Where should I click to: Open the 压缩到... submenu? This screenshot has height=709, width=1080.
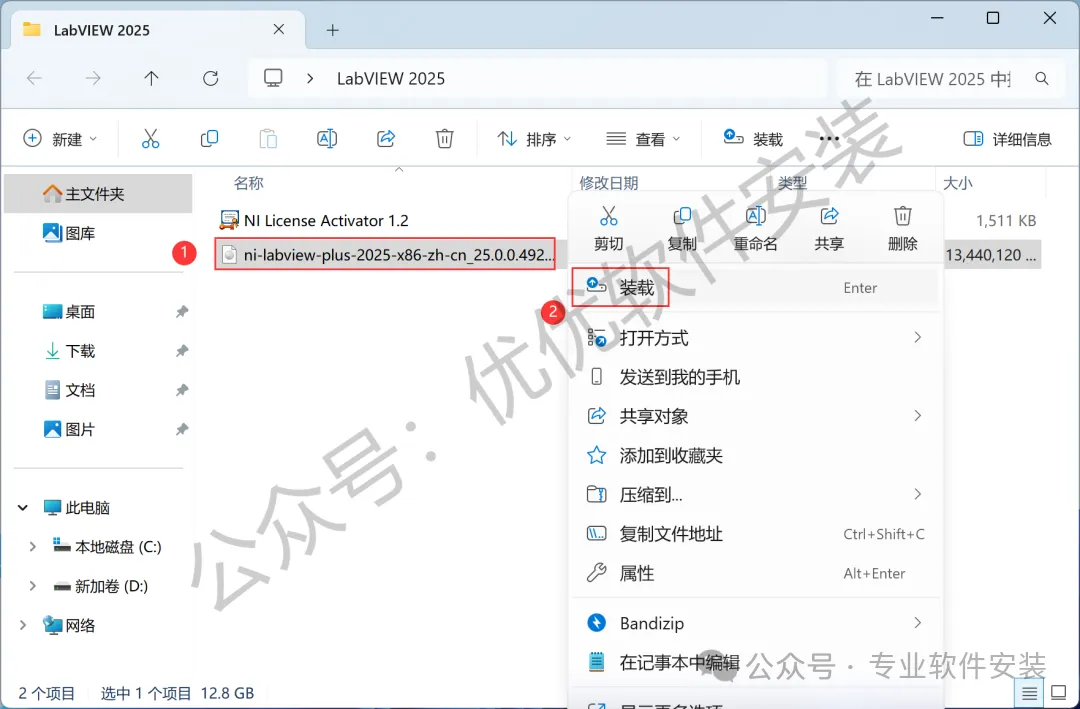[756, 495]
